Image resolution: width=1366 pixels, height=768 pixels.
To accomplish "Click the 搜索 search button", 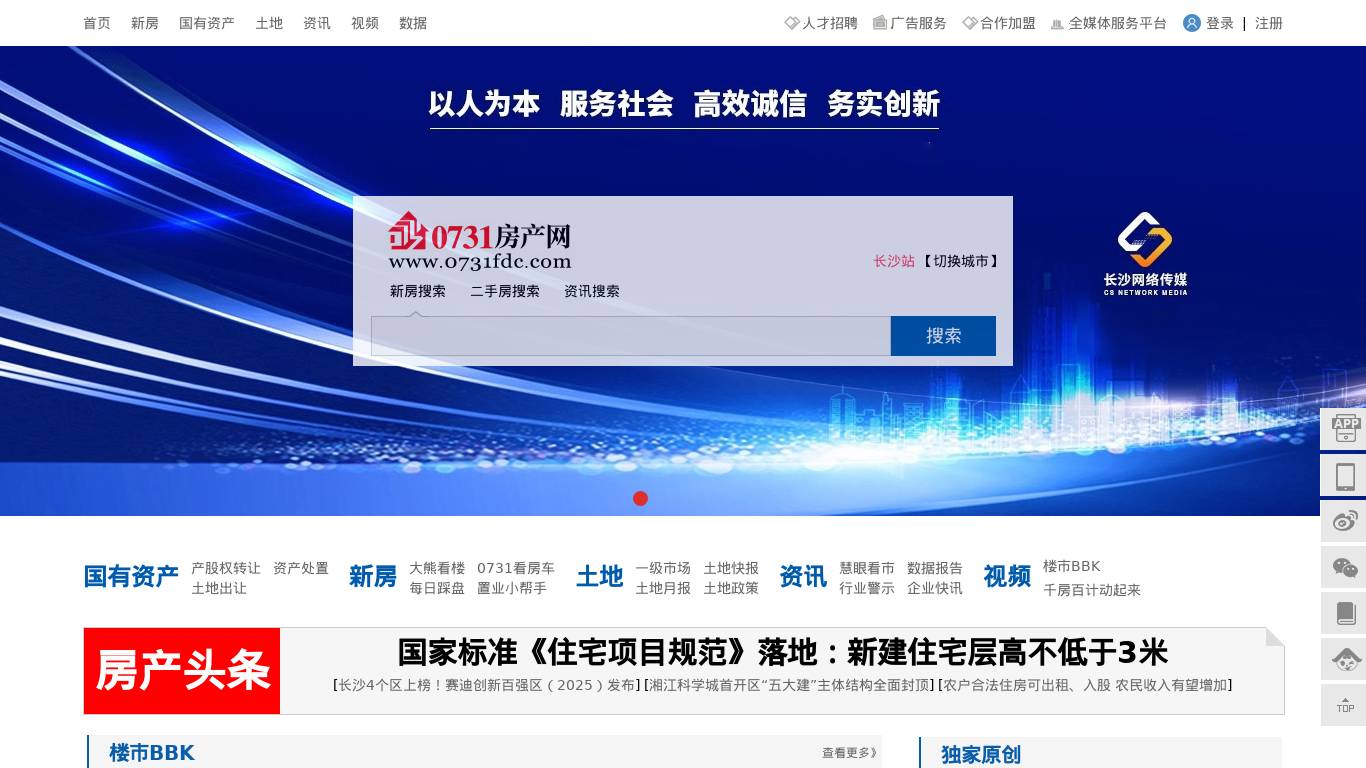I will point(941,336).
